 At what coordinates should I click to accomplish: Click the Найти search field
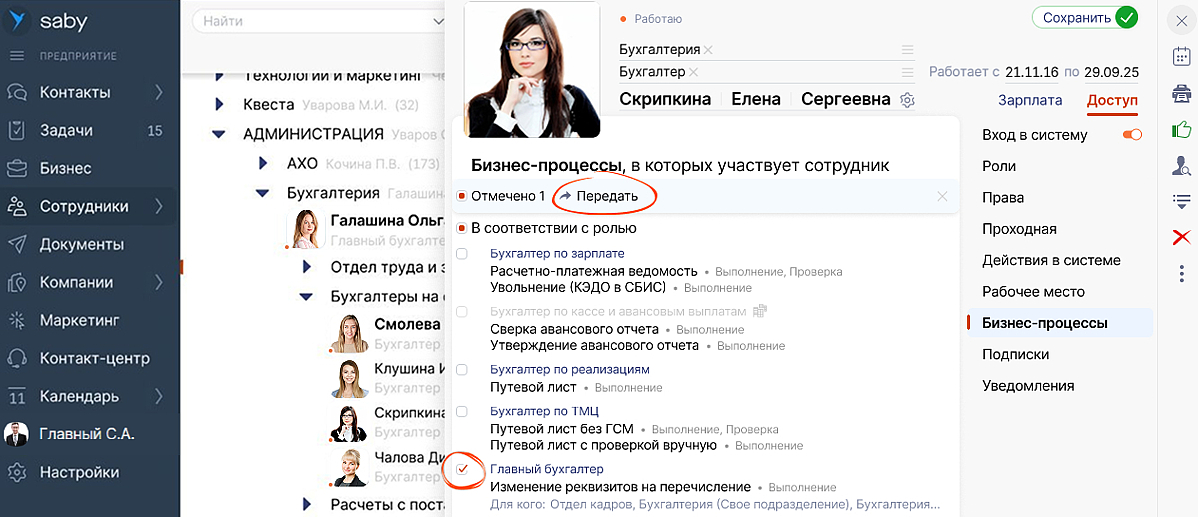pyautogui.click(x=310, y=21)
